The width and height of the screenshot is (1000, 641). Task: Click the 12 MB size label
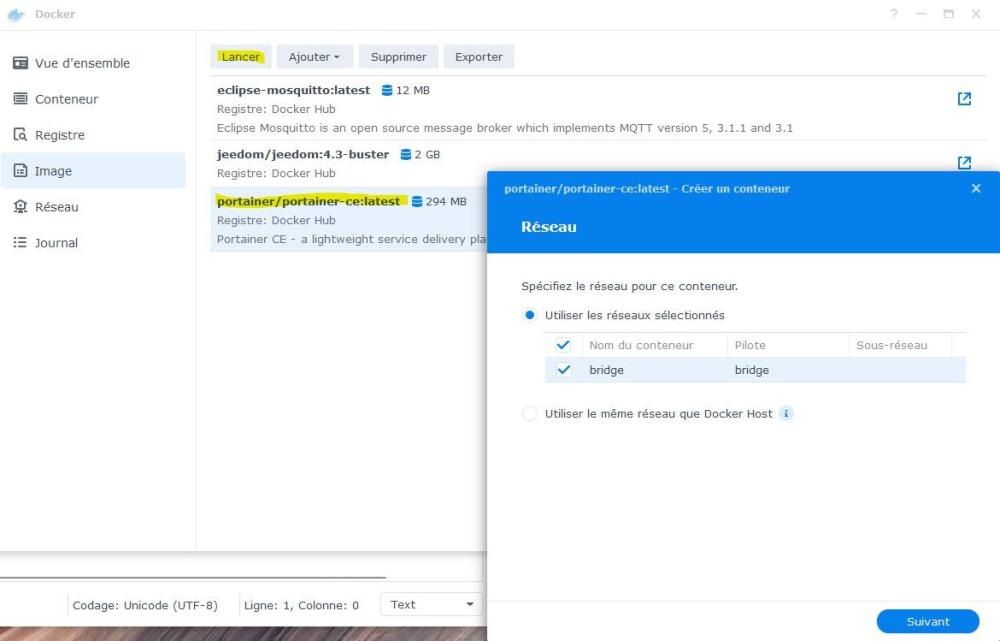point(413,91)
